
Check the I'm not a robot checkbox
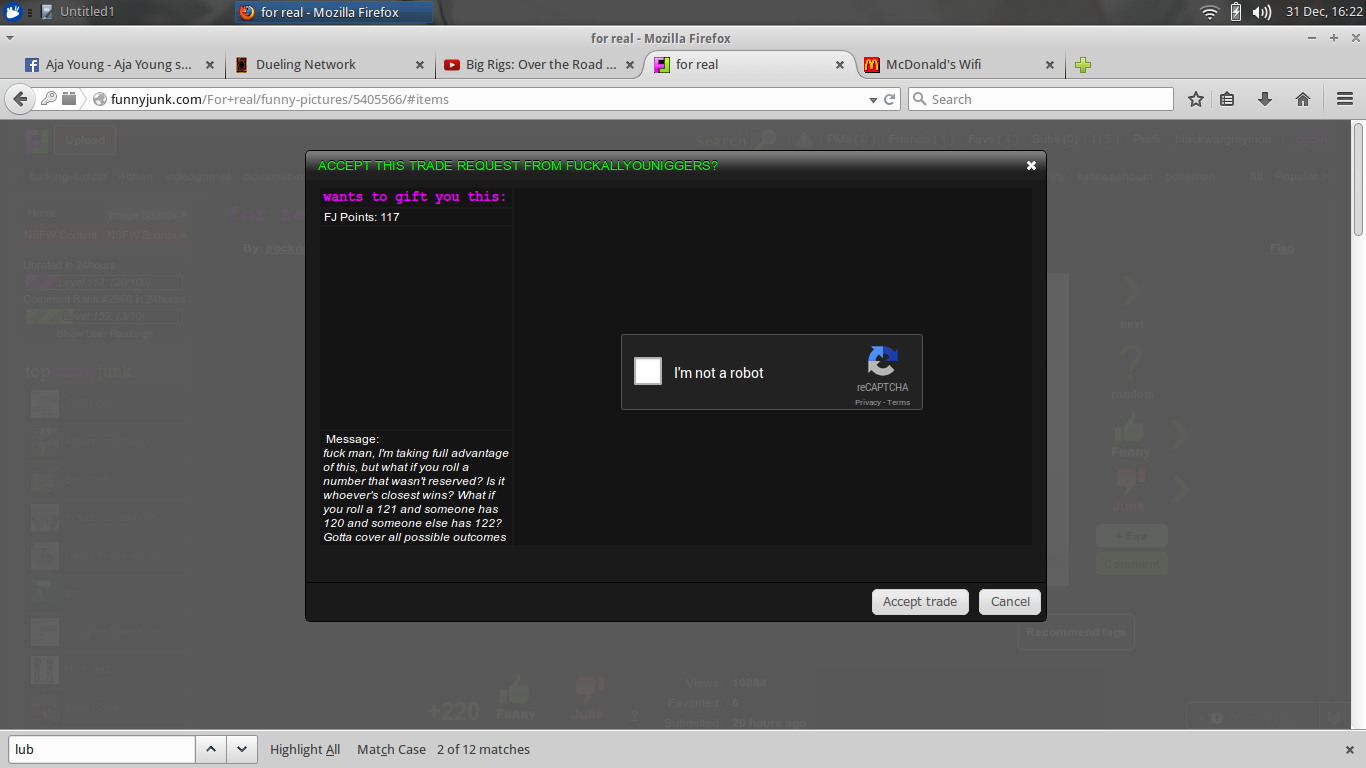648,371
